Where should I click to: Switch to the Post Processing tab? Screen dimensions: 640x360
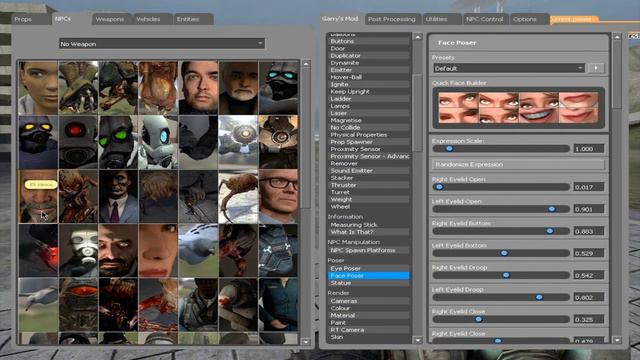pos(391,19)
